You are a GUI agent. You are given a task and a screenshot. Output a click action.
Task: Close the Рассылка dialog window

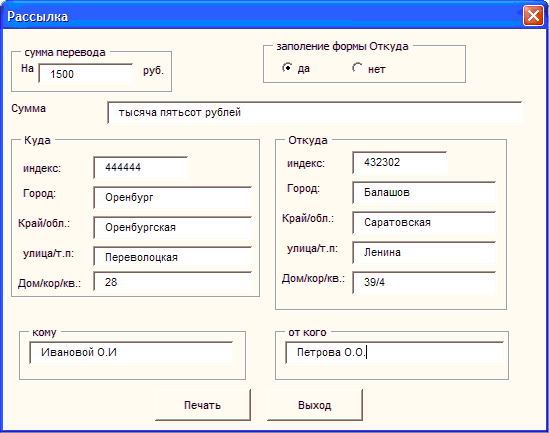point(533,16)
